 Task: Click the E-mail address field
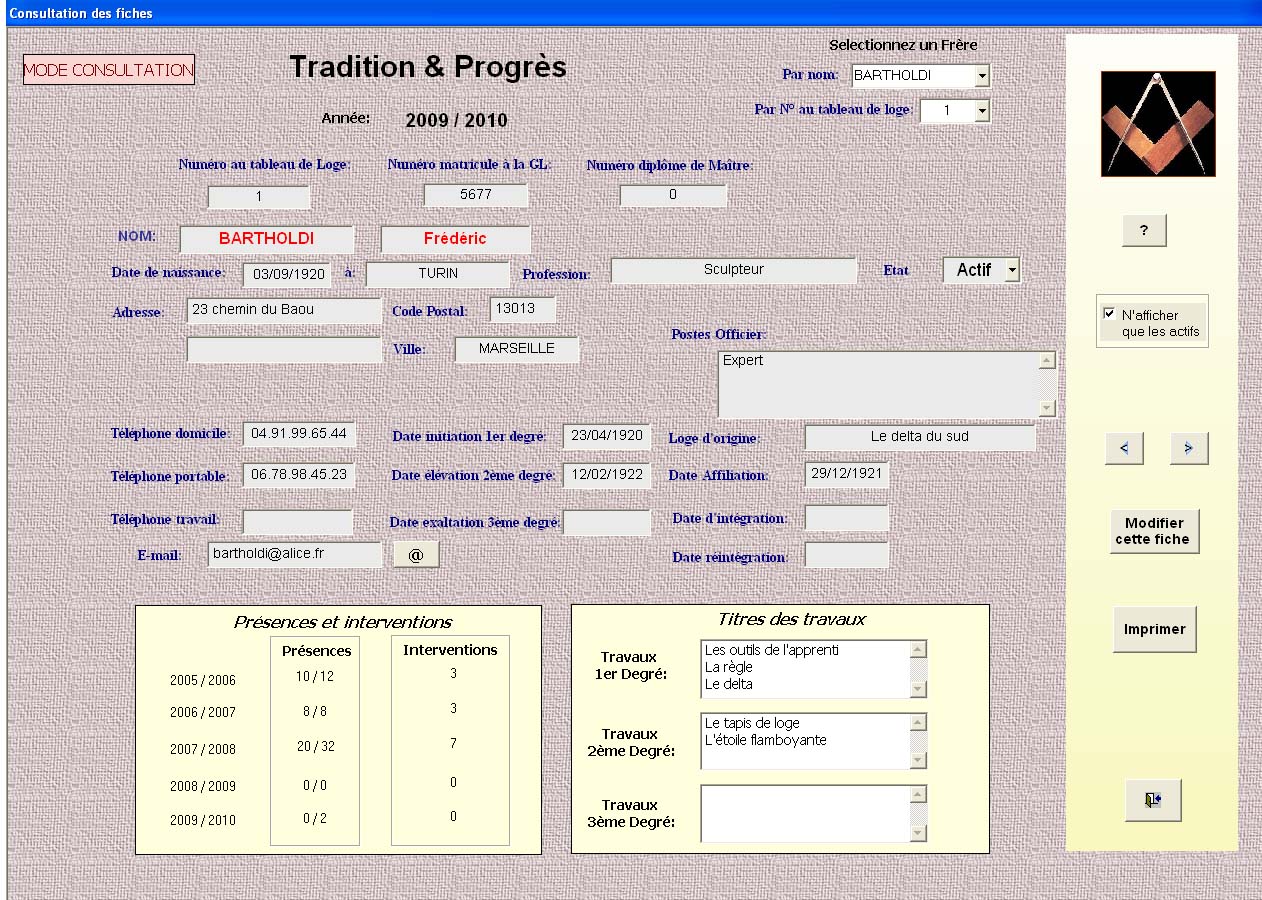(x=295, y=555)
